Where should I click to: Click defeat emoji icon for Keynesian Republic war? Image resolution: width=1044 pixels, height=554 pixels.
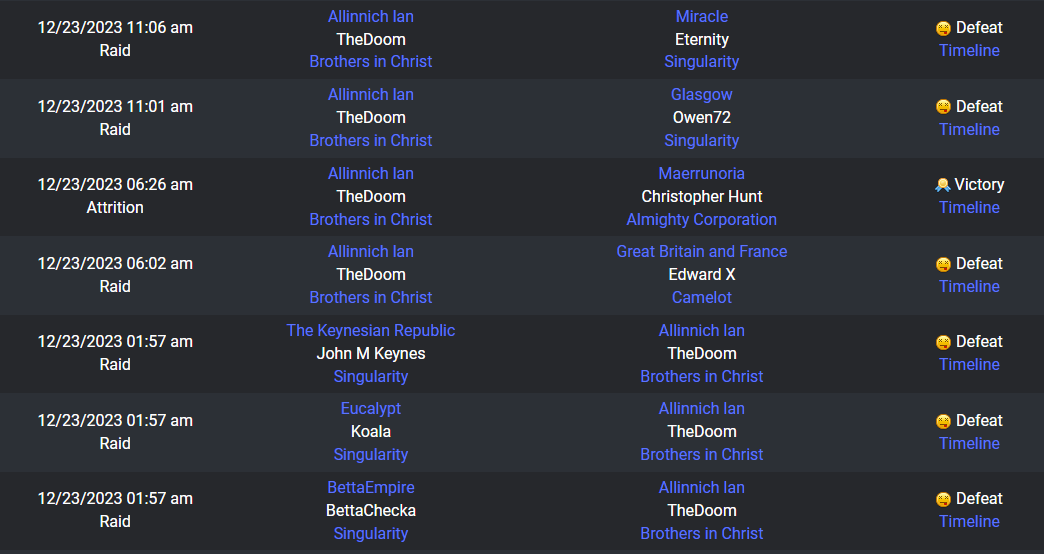pos(943,342)
